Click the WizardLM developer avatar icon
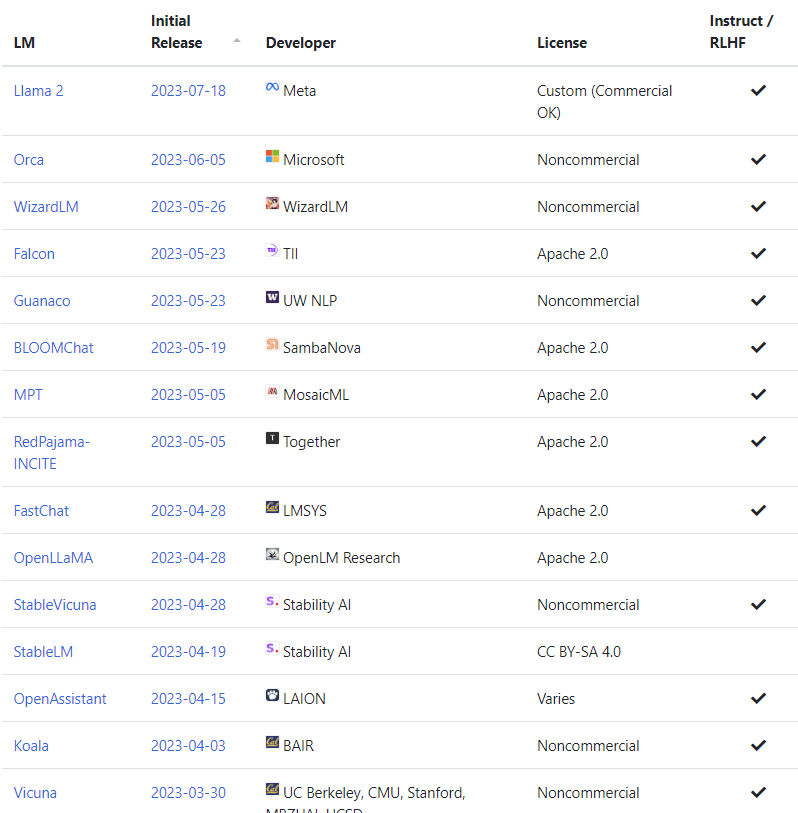 pos(272,204)
